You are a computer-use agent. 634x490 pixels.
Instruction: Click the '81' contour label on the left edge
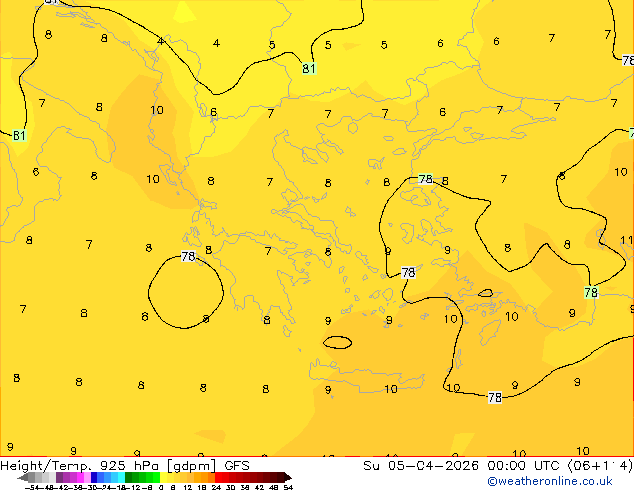tap(19, 135)
